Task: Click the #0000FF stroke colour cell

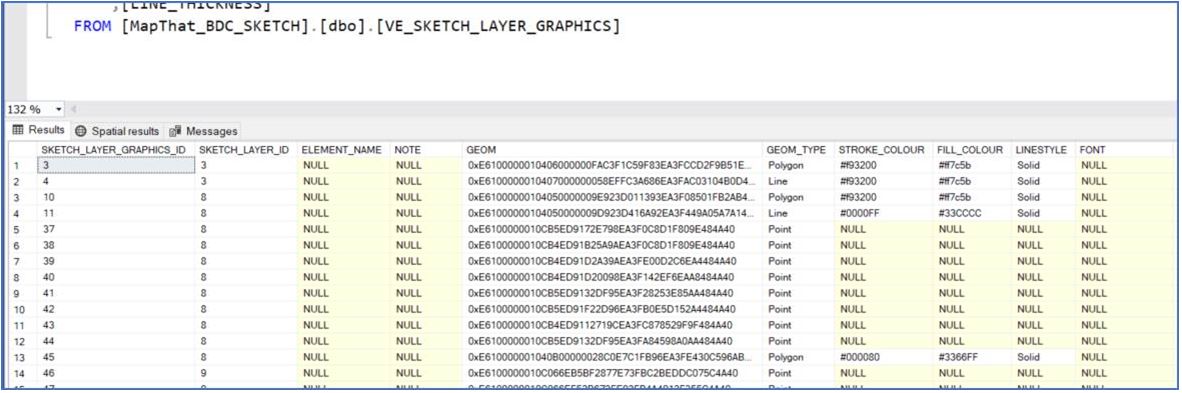Action: click(884, 213)
